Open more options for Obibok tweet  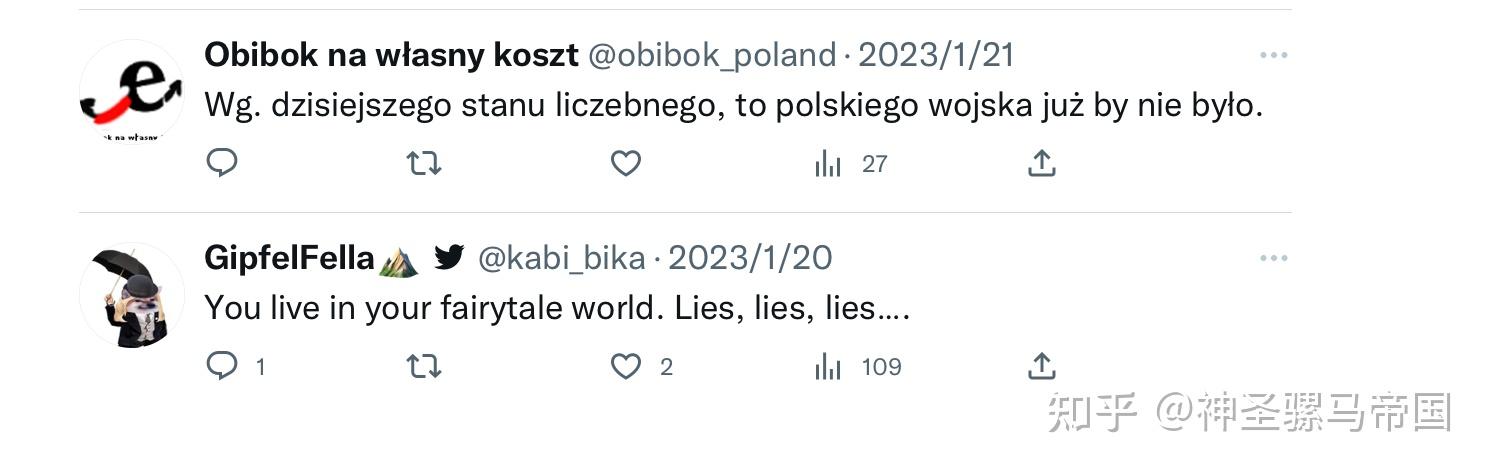1273,55
